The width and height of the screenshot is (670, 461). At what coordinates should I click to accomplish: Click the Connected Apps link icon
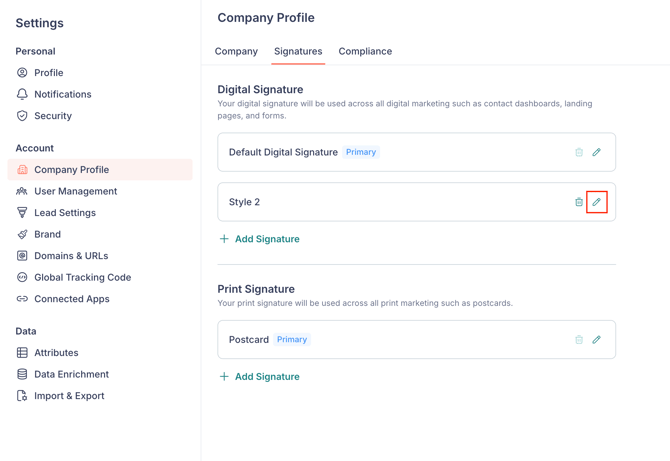22,299
